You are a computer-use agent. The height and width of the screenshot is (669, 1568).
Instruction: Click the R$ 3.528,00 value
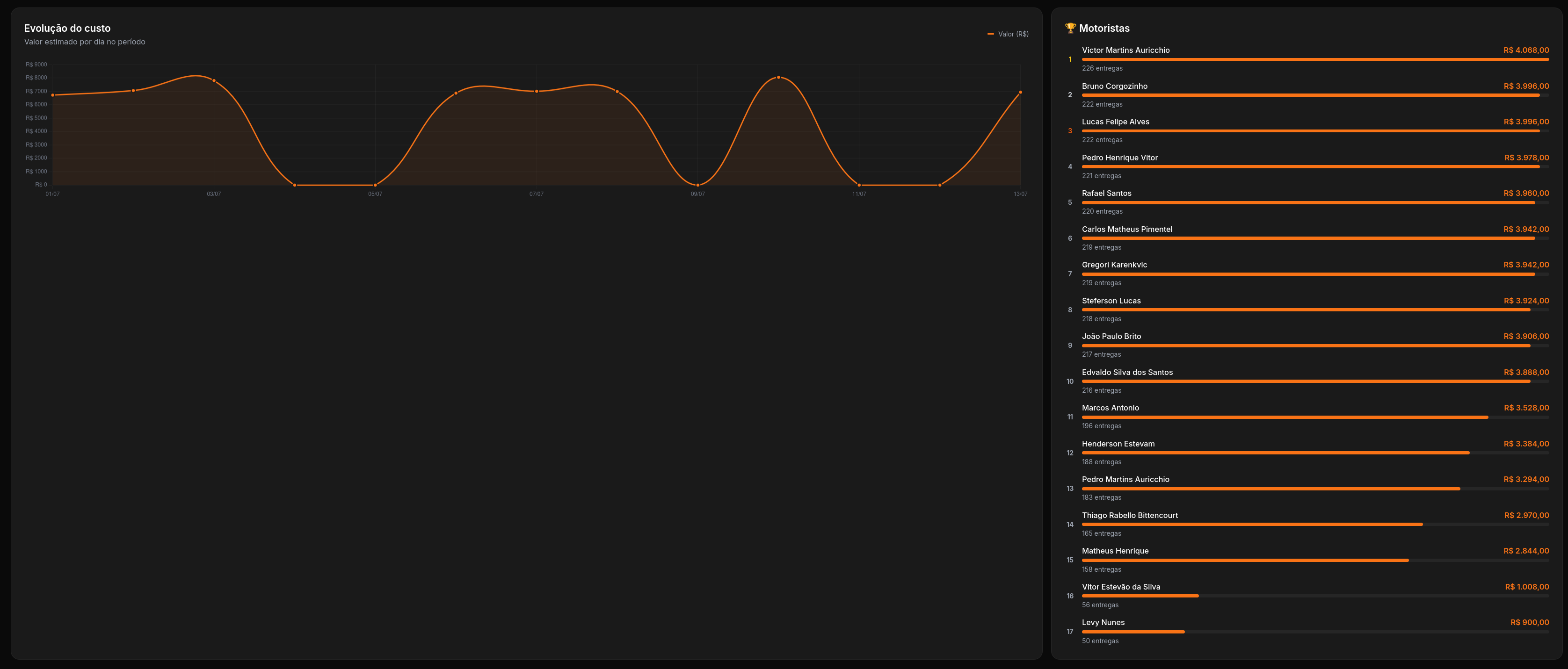pyautogui.click(x=1526, y=408)
